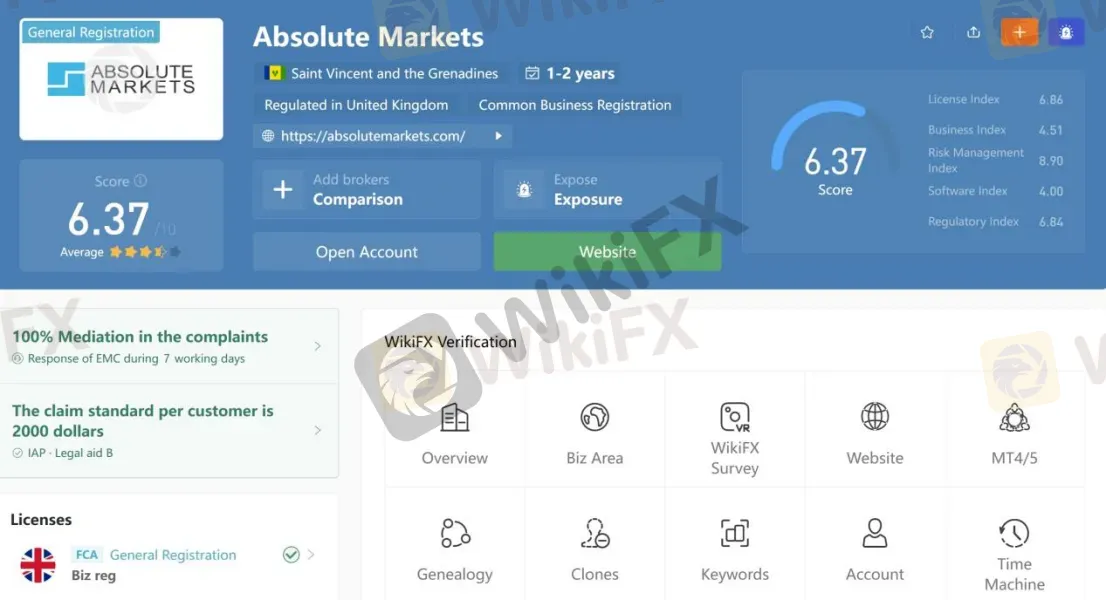1106x600 pixels.
Task: Open the Time Machine icon
Action: [1014, 533]
